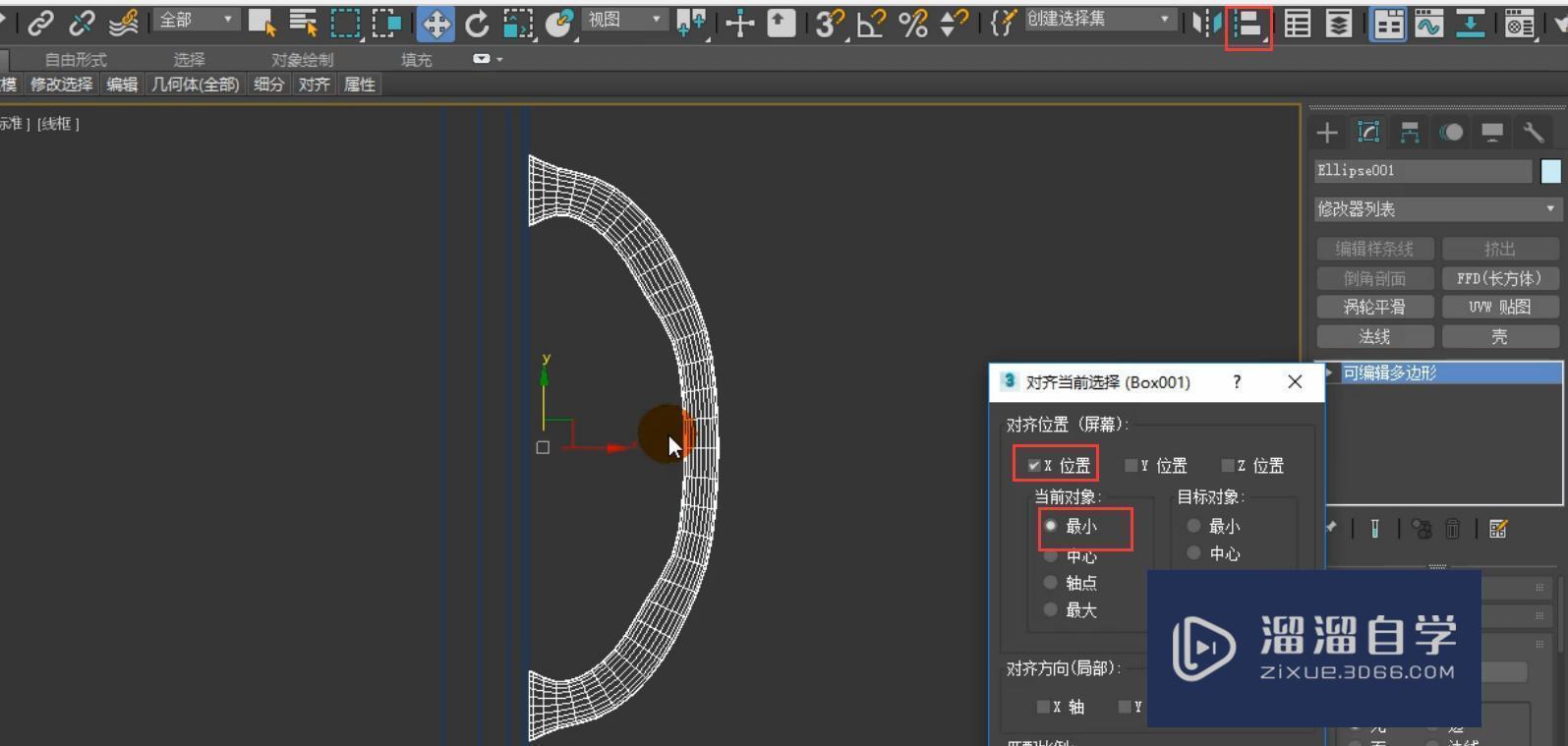Click the Bind to Space Warp icon

click(x=124, y=23)
